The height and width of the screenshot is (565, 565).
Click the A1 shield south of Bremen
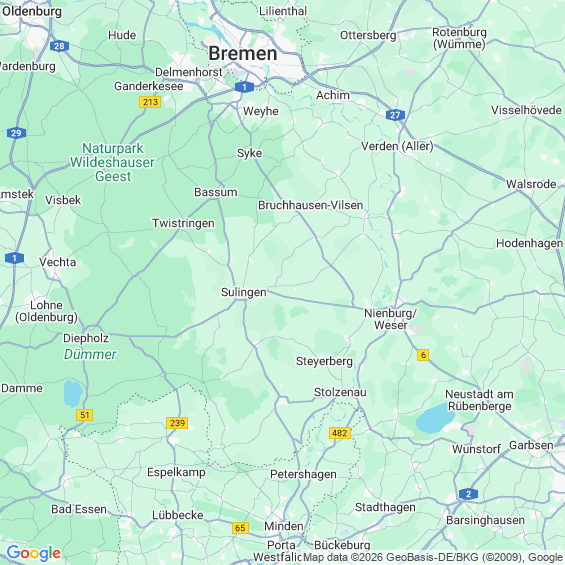coord(244,87)
